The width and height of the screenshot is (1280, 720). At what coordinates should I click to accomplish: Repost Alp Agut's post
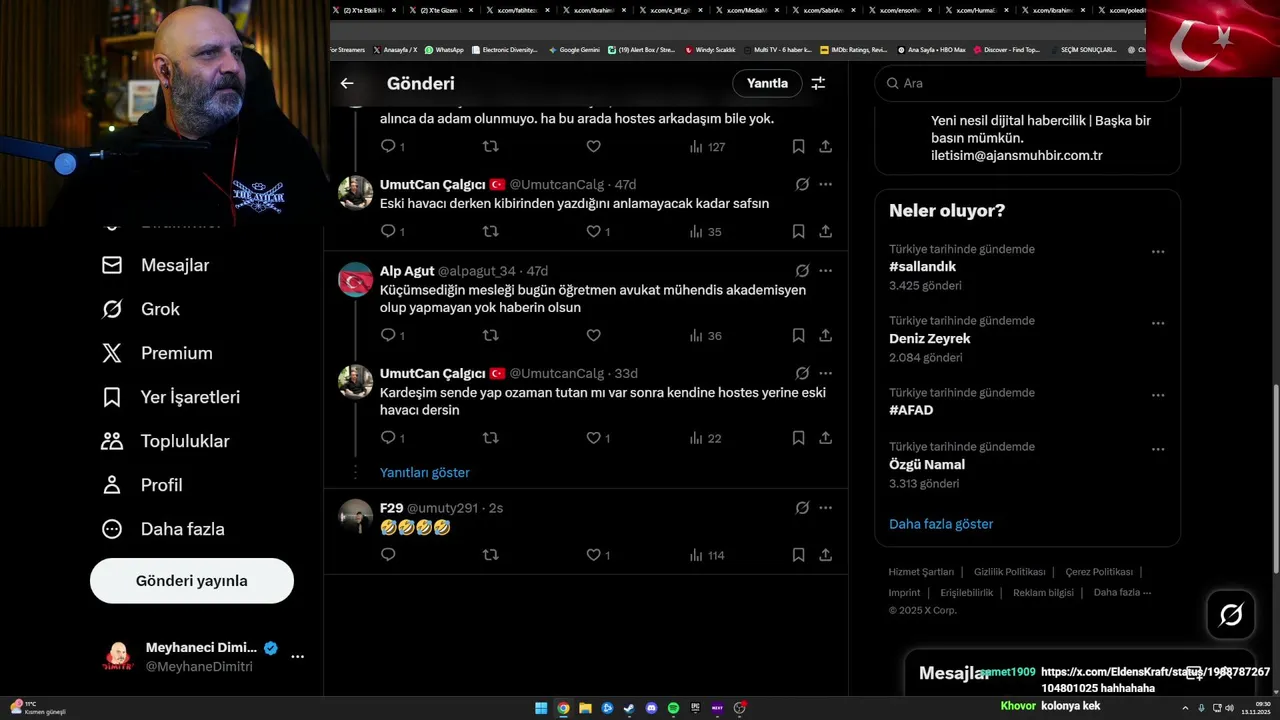tap(490, 335)
